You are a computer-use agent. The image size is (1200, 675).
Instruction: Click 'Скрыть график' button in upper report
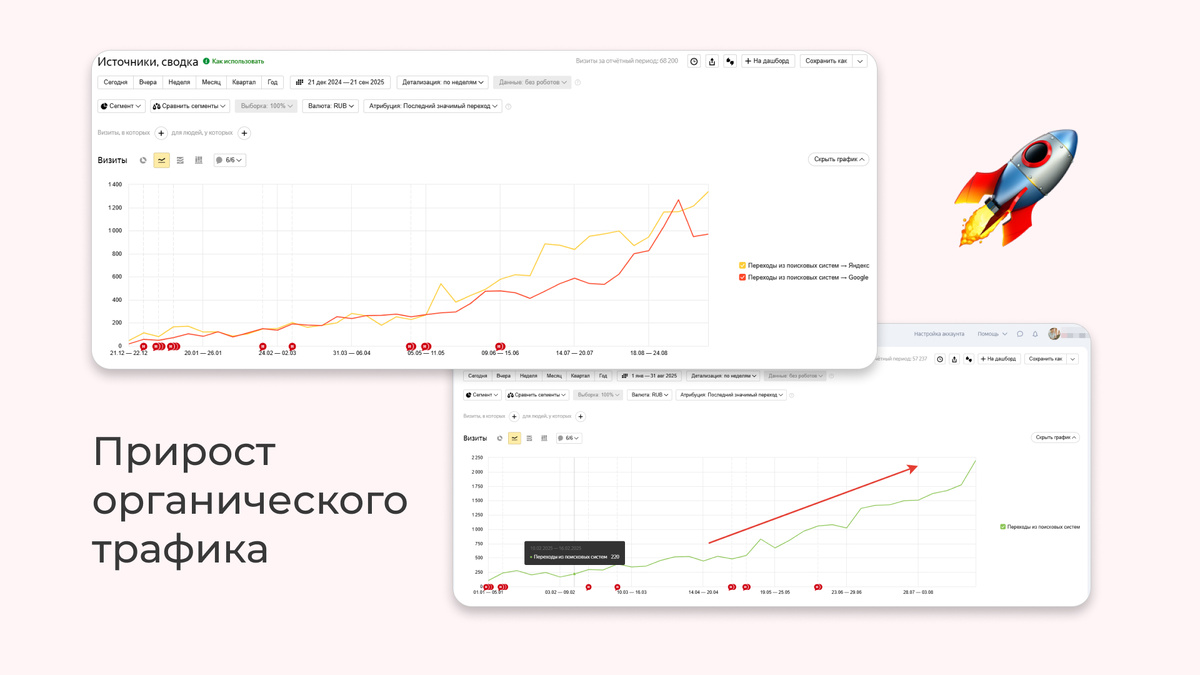pyautogui.click(x=838, y=159)
